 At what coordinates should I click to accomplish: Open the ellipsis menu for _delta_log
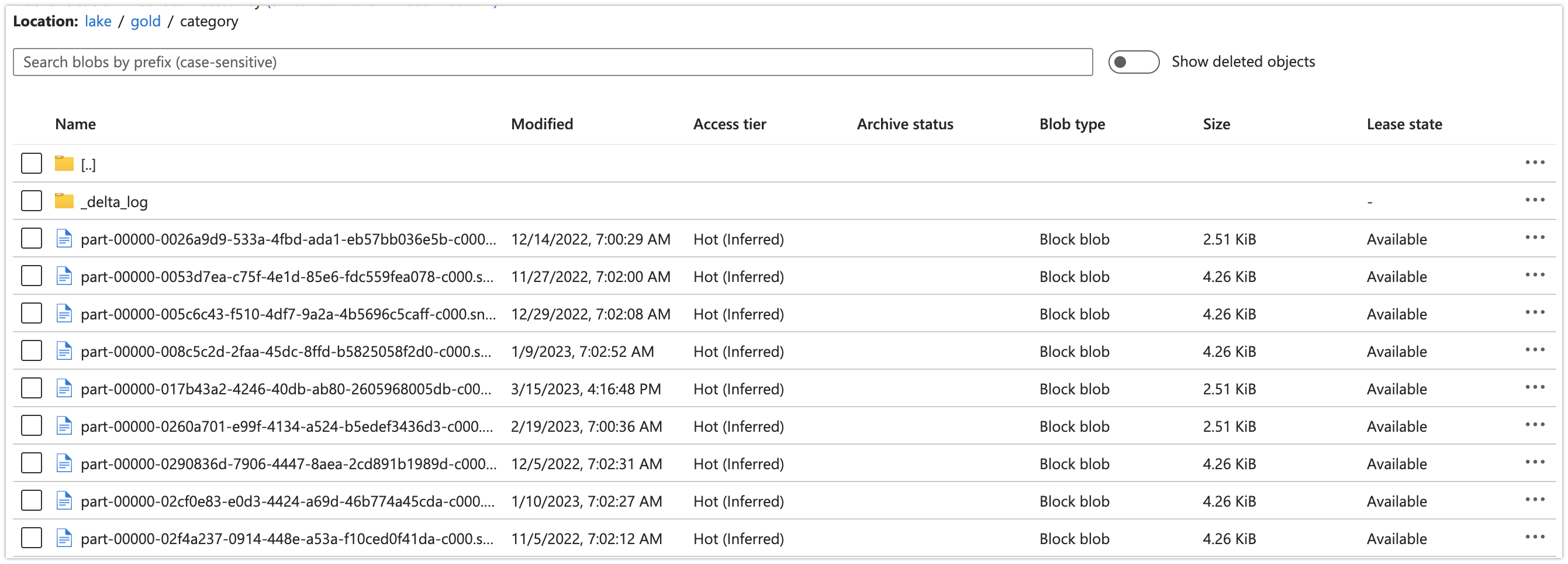click(1536, 200)
